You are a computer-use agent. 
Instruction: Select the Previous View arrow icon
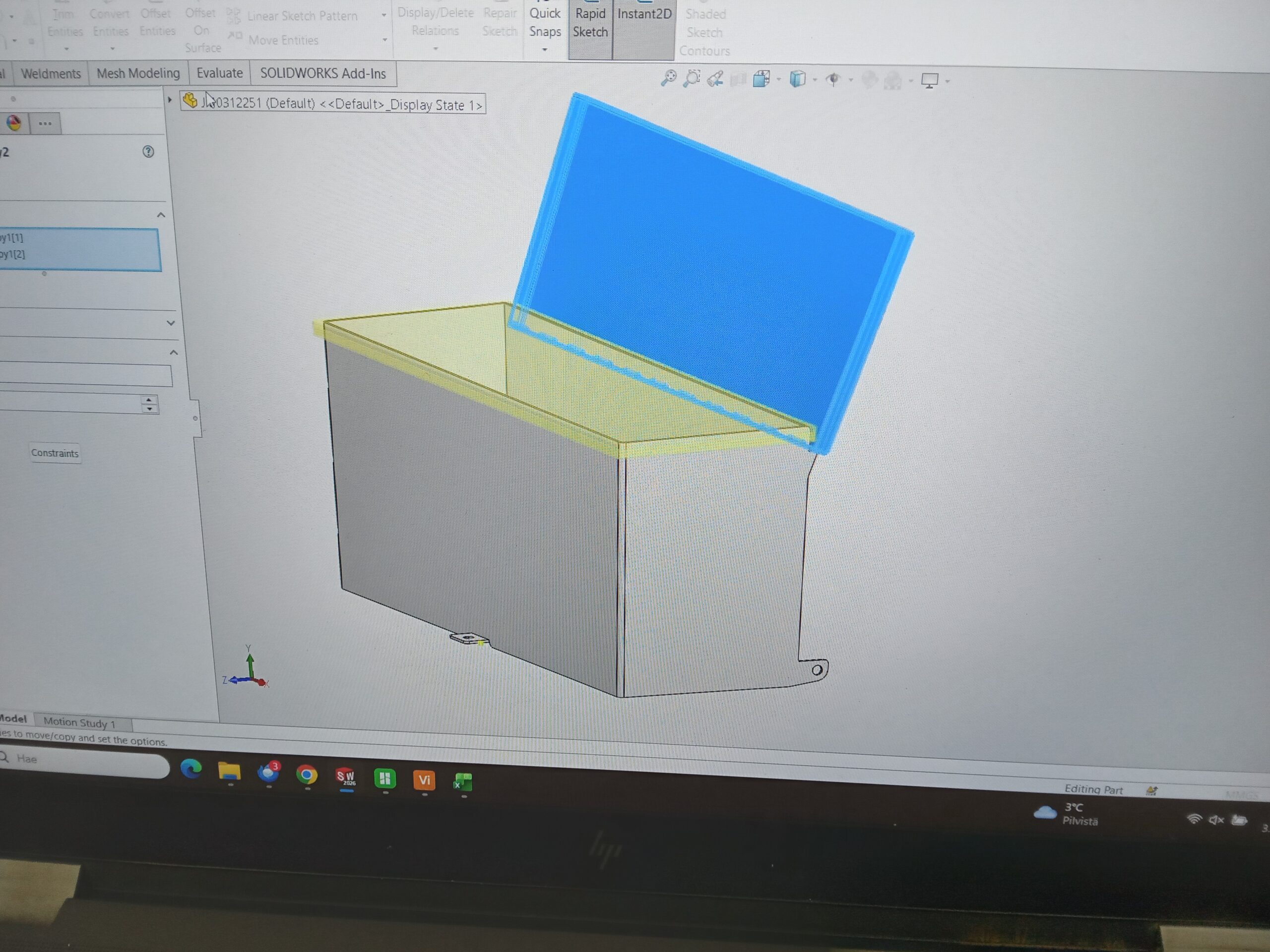click(715, 79)
